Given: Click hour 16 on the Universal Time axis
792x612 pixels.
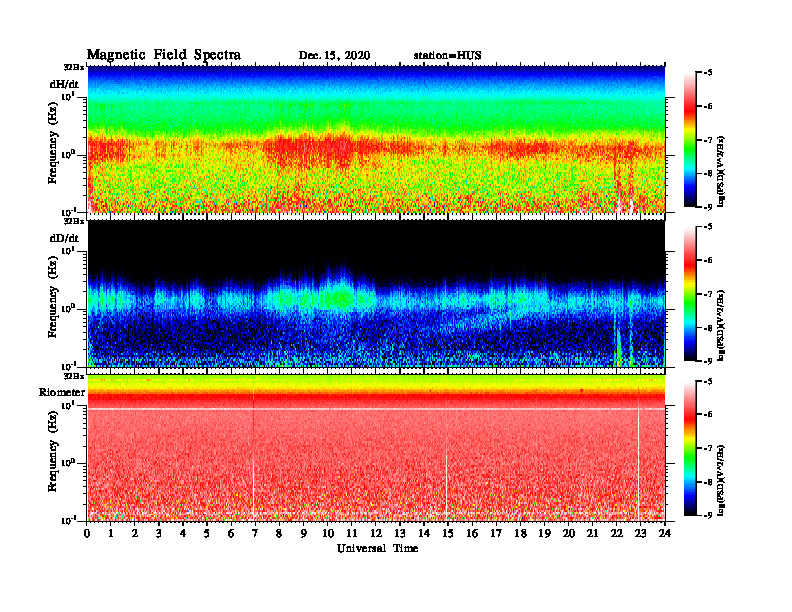Looking at the screenshot, I should (472, 534).
